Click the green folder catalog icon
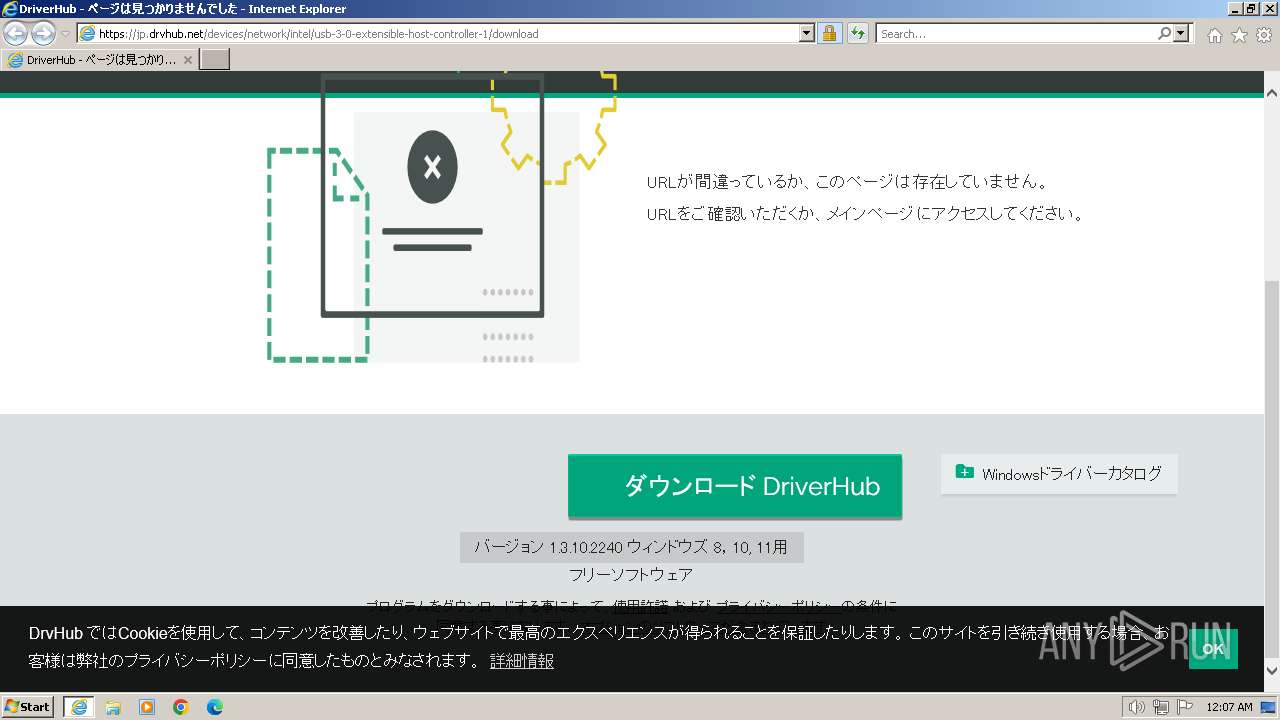This screenshot has height=720, width=1280. coord(964,472)
